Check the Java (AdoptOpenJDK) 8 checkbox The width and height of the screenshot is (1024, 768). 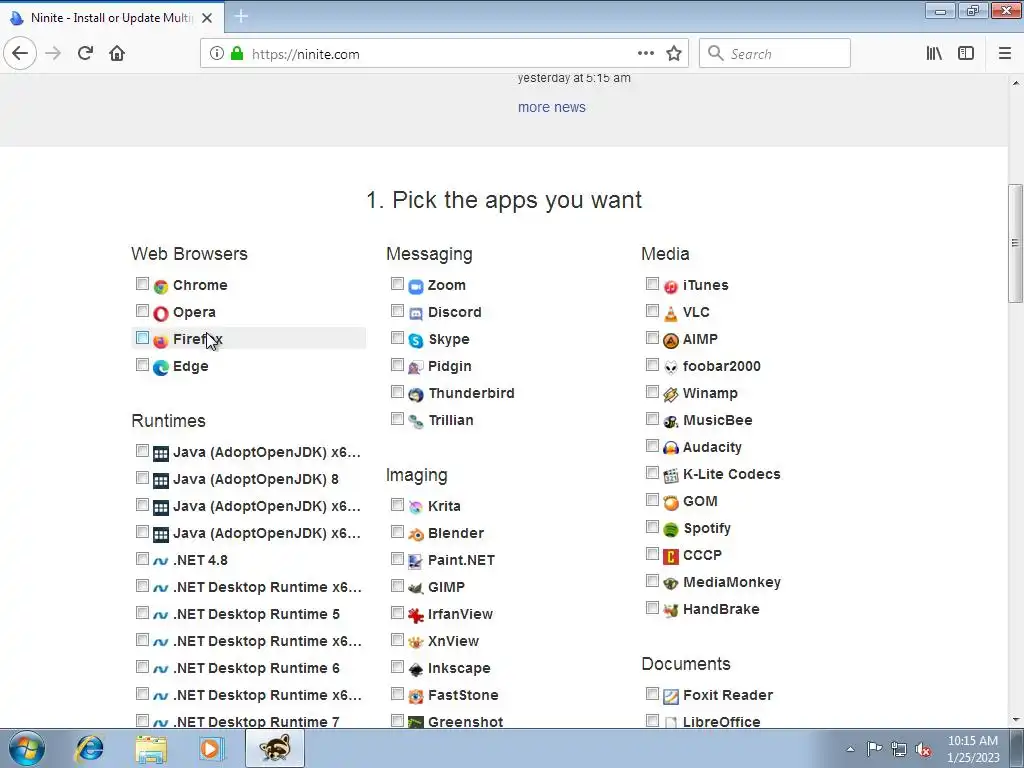[142, 477]
